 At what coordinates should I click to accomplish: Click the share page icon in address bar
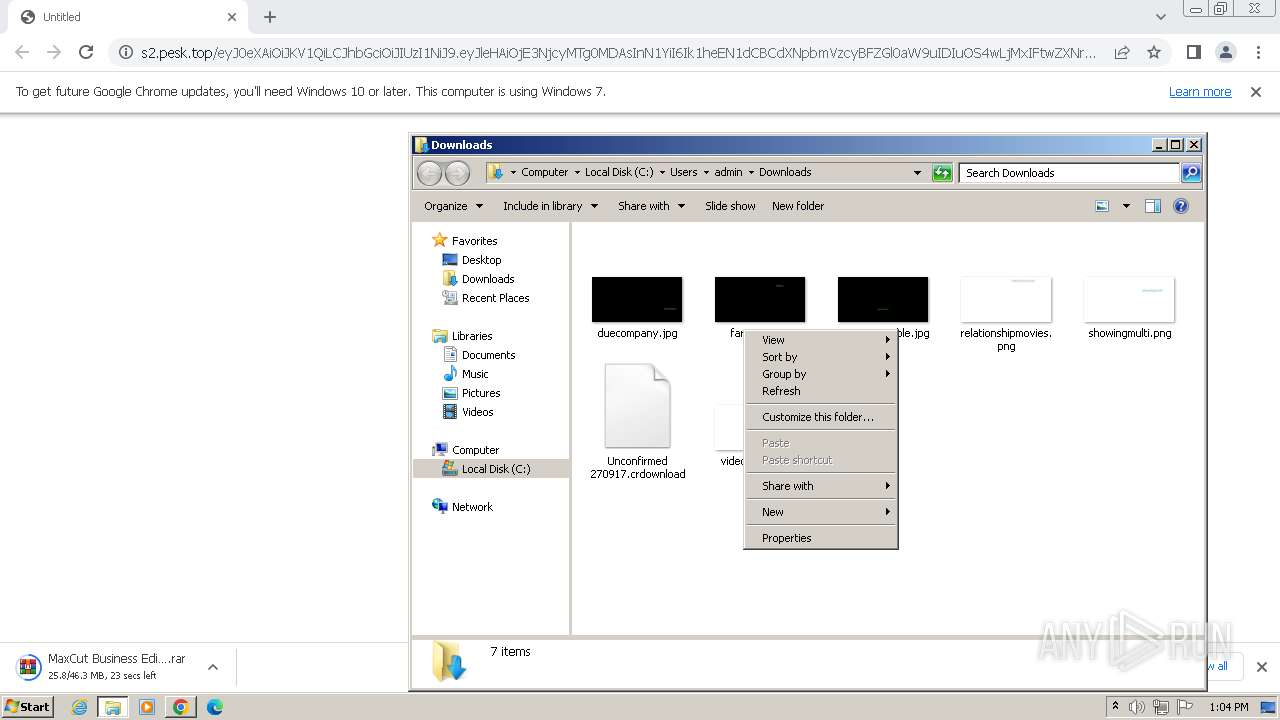point(1122,52)
